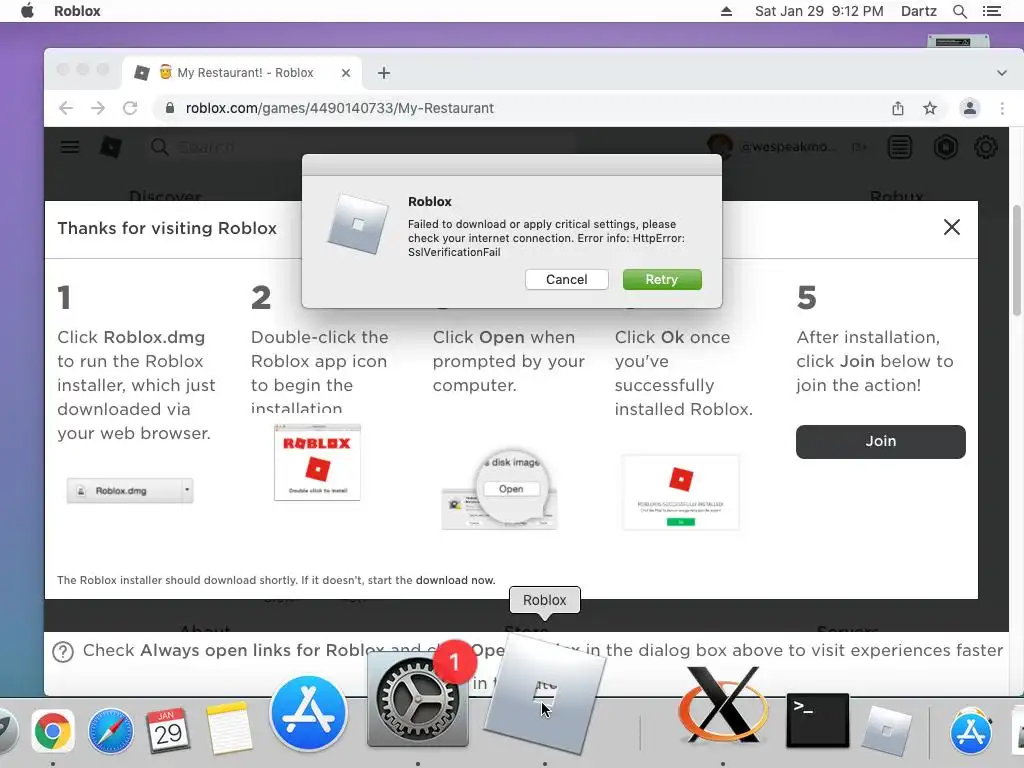
Task: Open the Roblox menu in menu bar
Action: click(x=77, y=11)
